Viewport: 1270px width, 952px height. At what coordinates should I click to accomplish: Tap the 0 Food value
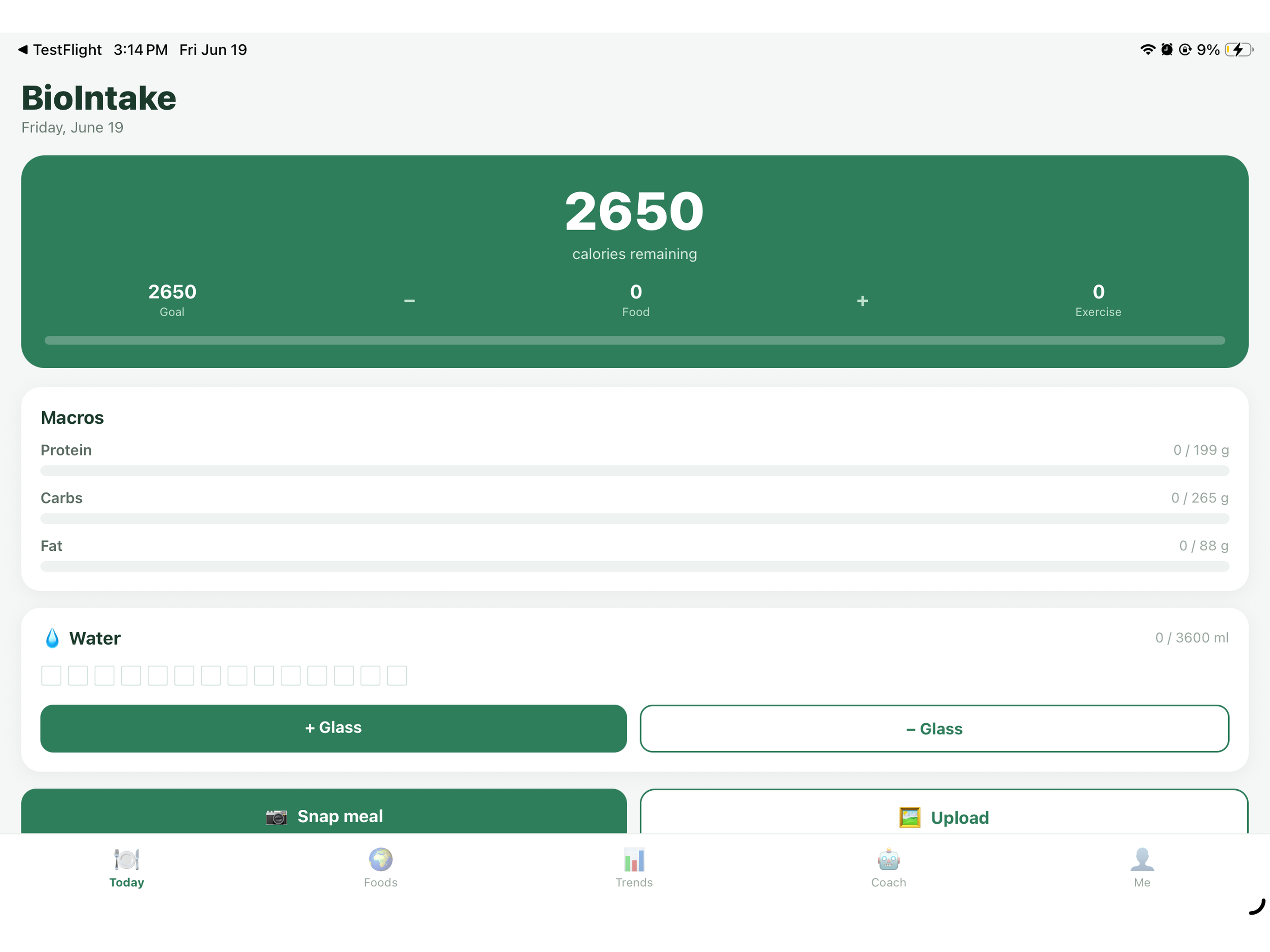(x=636, y=291)
